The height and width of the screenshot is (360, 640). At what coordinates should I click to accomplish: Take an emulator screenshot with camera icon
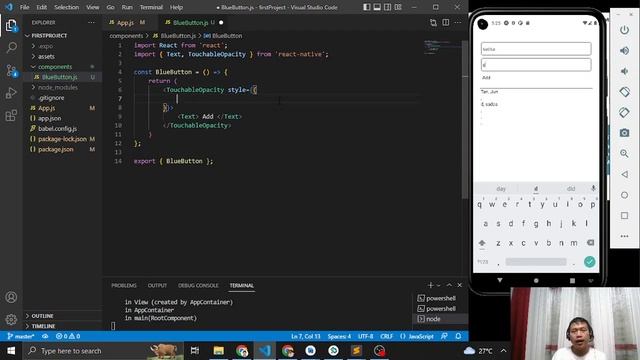624,133
